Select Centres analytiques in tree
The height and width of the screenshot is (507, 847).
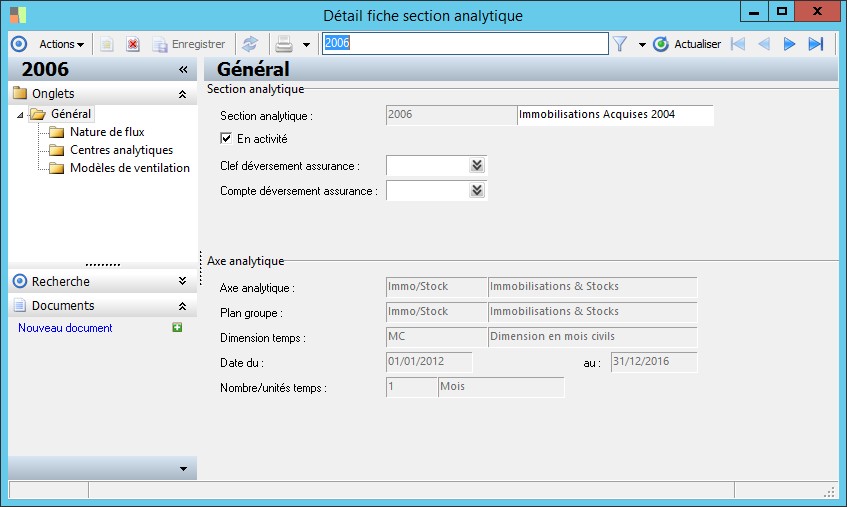[121, 150]
